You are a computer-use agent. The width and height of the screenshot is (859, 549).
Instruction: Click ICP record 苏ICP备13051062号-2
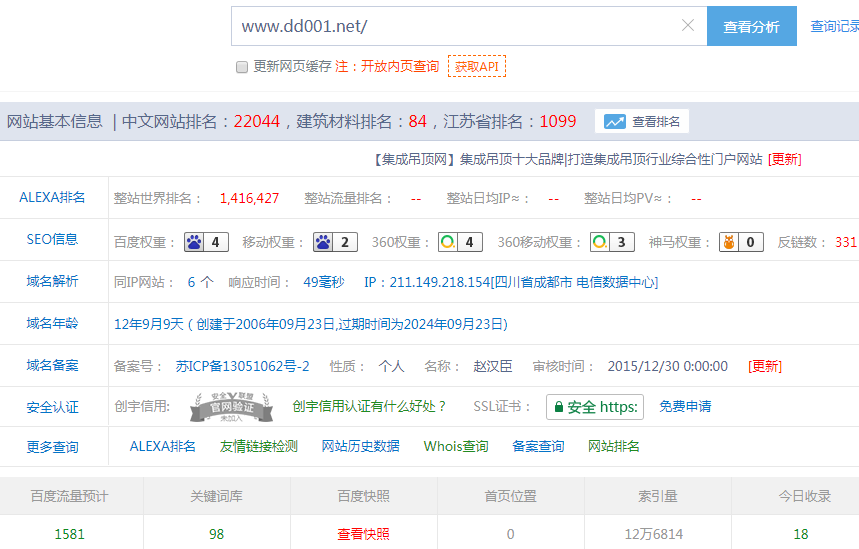coord(242,366)
